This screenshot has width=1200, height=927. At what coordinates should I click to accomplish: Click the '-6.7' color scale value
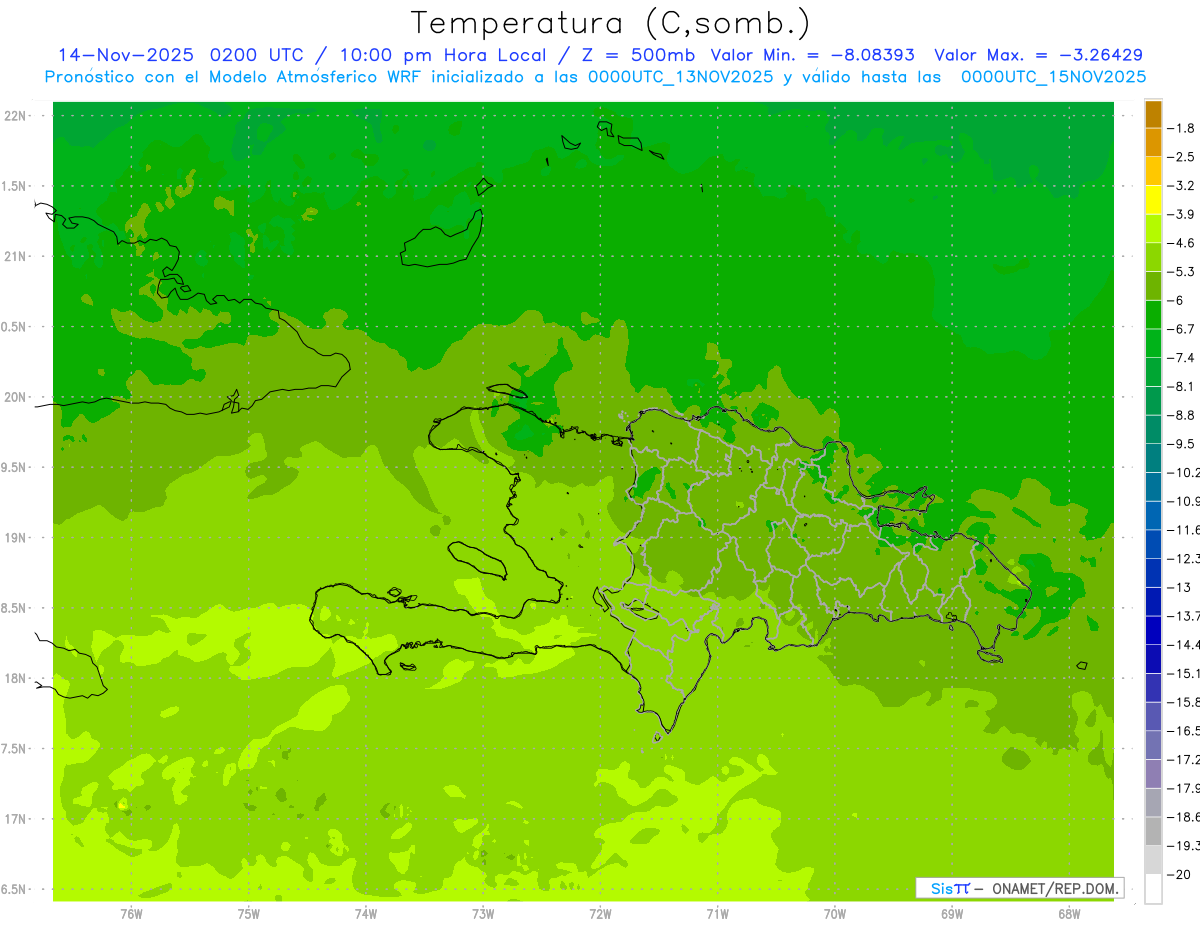click(1181, 329)
